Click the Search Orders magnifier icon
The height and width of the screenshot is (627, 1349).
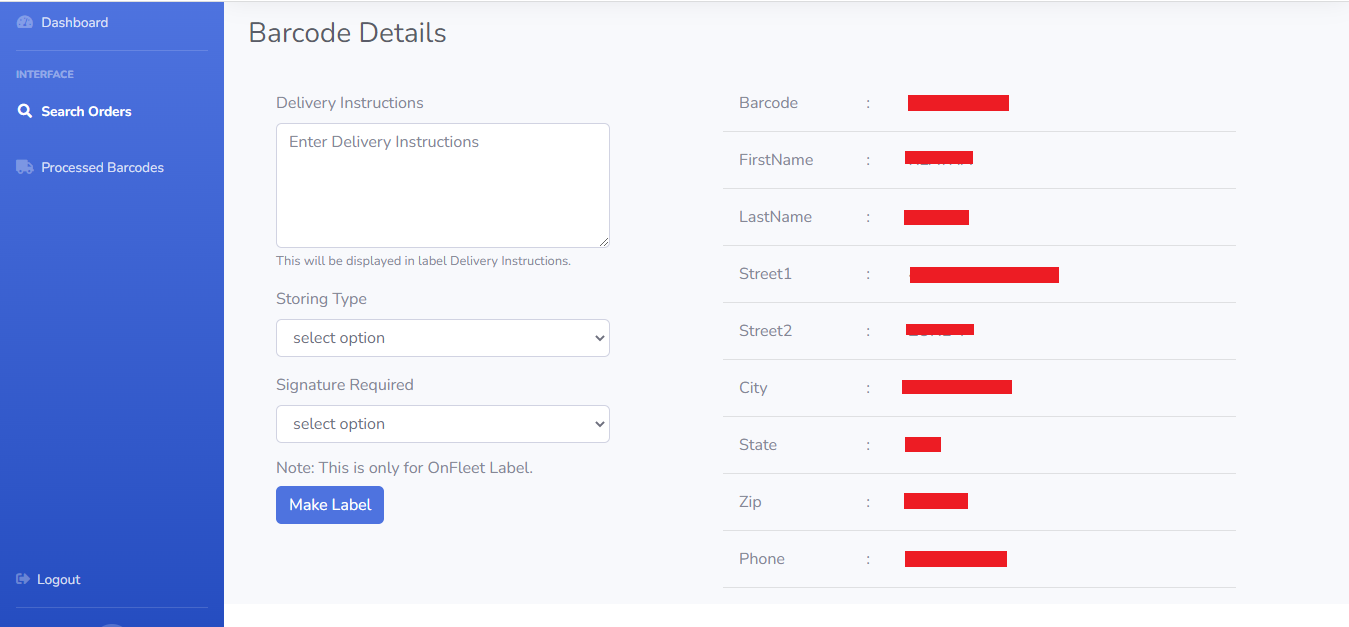point(25,111)
